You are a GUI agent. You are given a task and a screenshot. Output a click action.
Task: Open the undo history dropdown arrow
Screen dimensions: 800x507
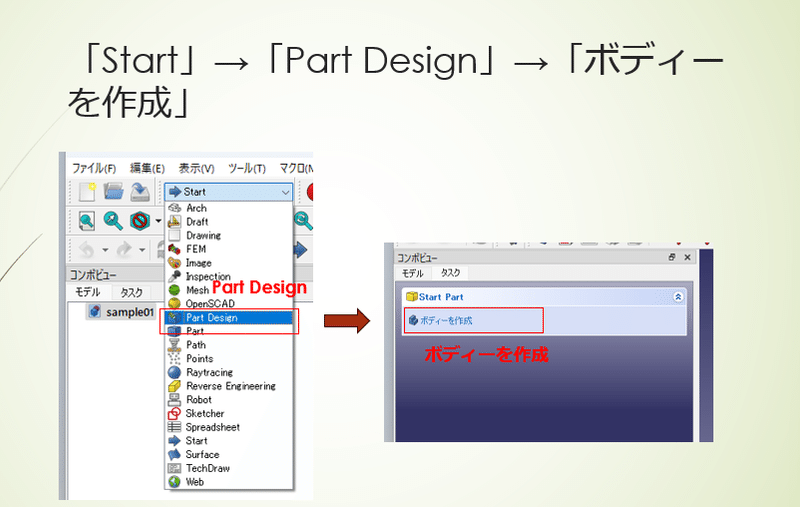(105, 250)
